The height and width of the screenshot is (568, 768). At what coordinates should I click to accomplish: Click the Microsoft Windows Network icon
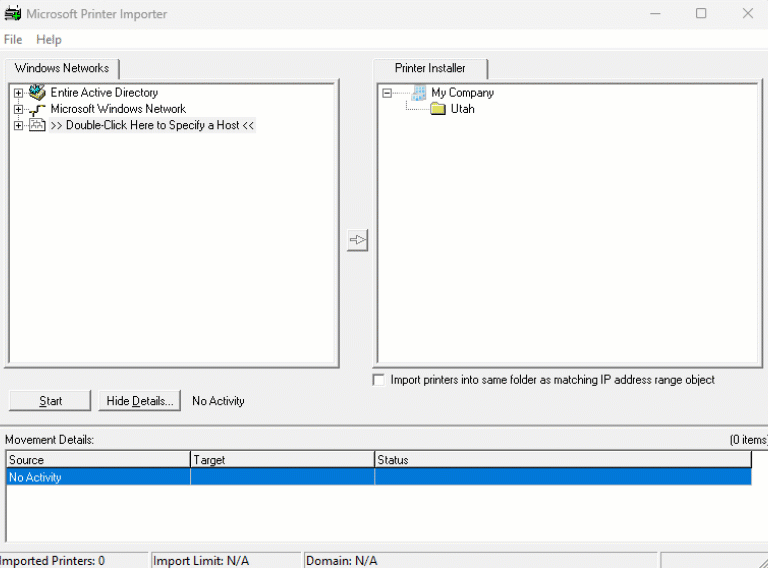click(37, 109)
